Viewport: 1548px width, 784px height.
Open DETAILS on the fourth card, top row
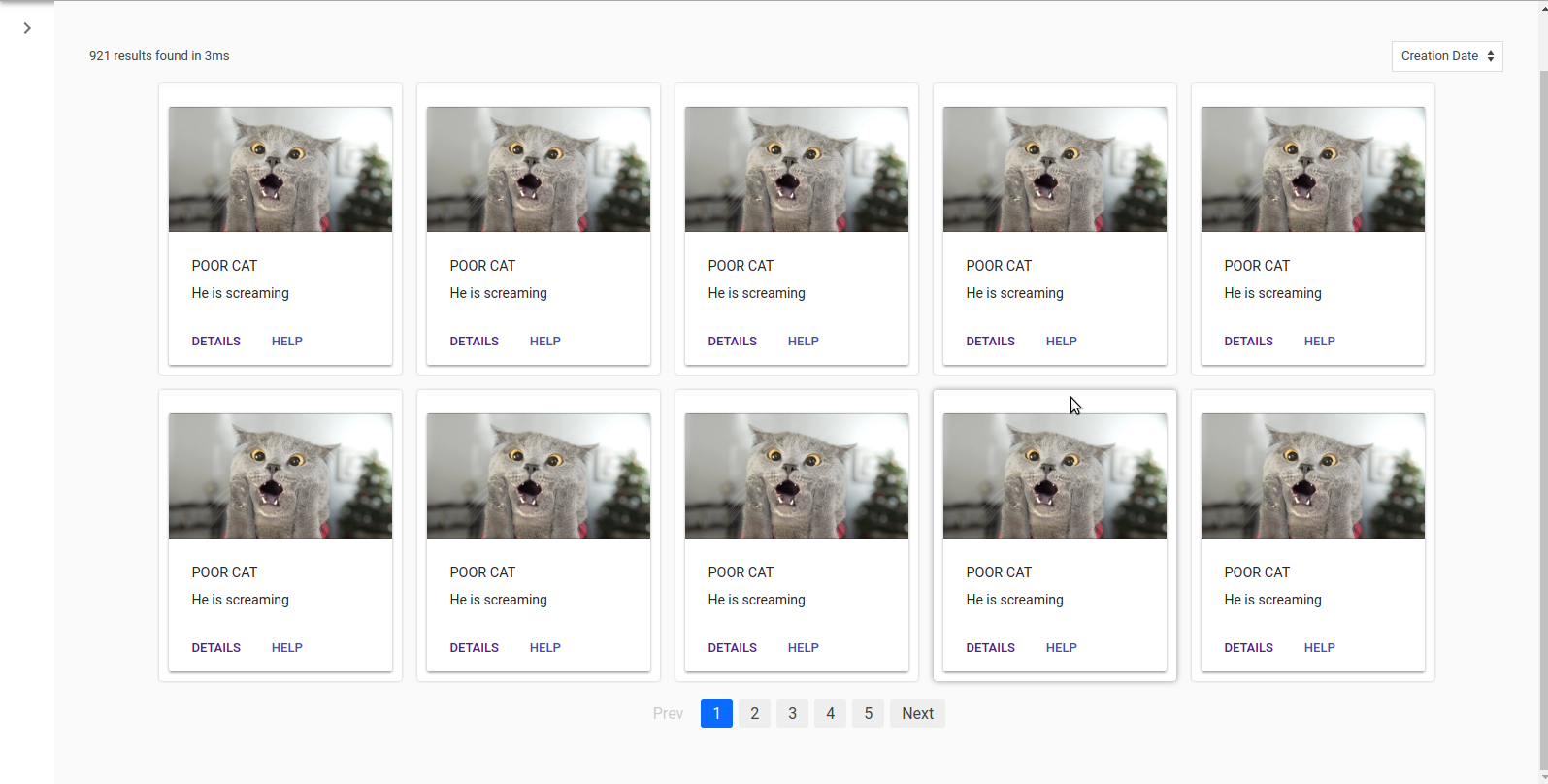[991, 341]
